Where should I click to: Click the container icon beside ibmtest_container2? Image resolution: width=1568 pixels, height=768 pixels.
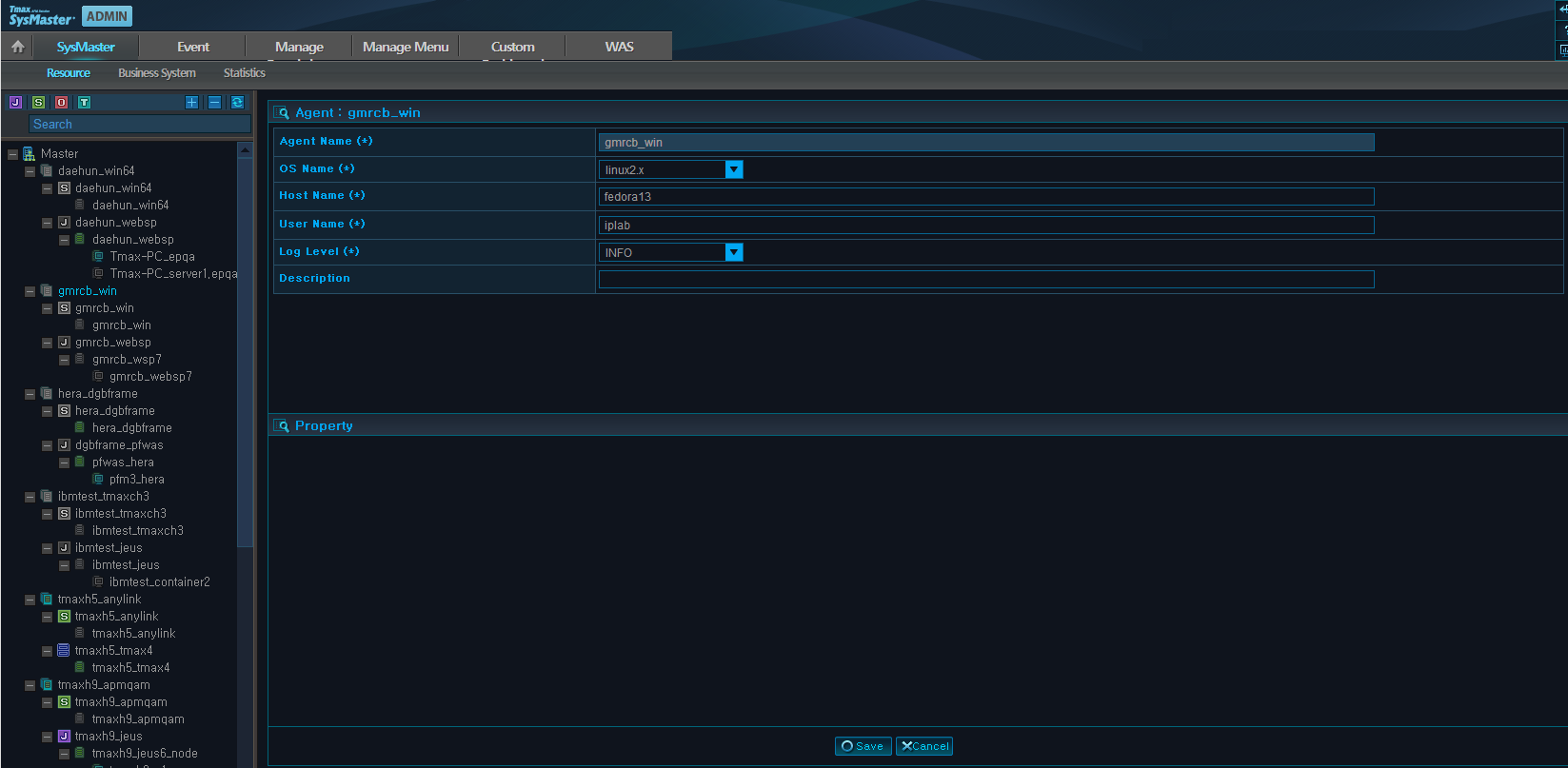coord(97,582)
